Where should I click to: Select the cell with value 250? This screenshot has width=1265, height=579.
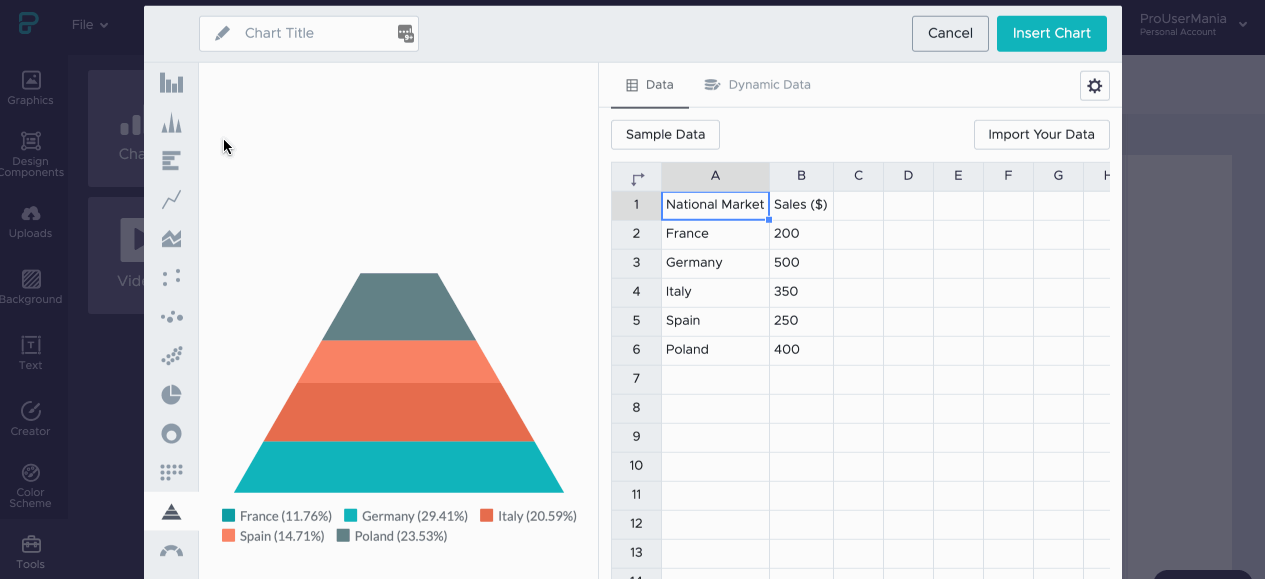click(x=801, y=321)
